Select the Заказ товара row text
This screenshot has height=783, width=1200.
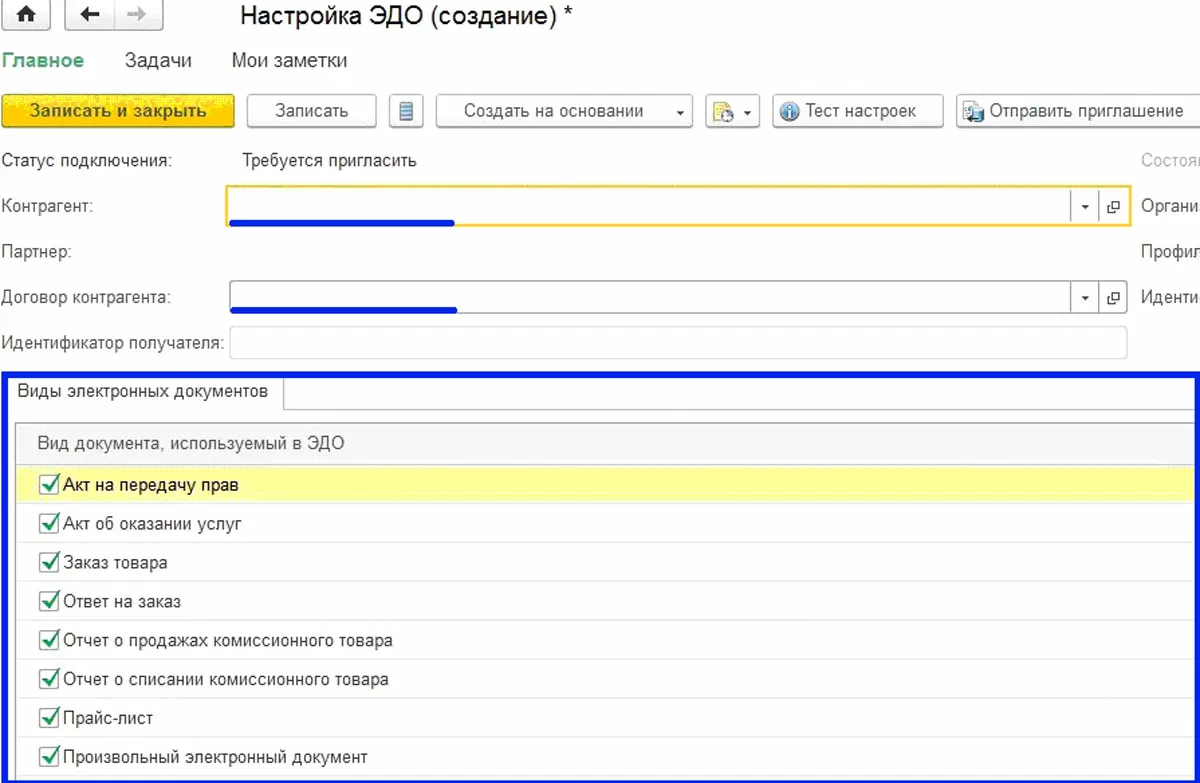115,562
